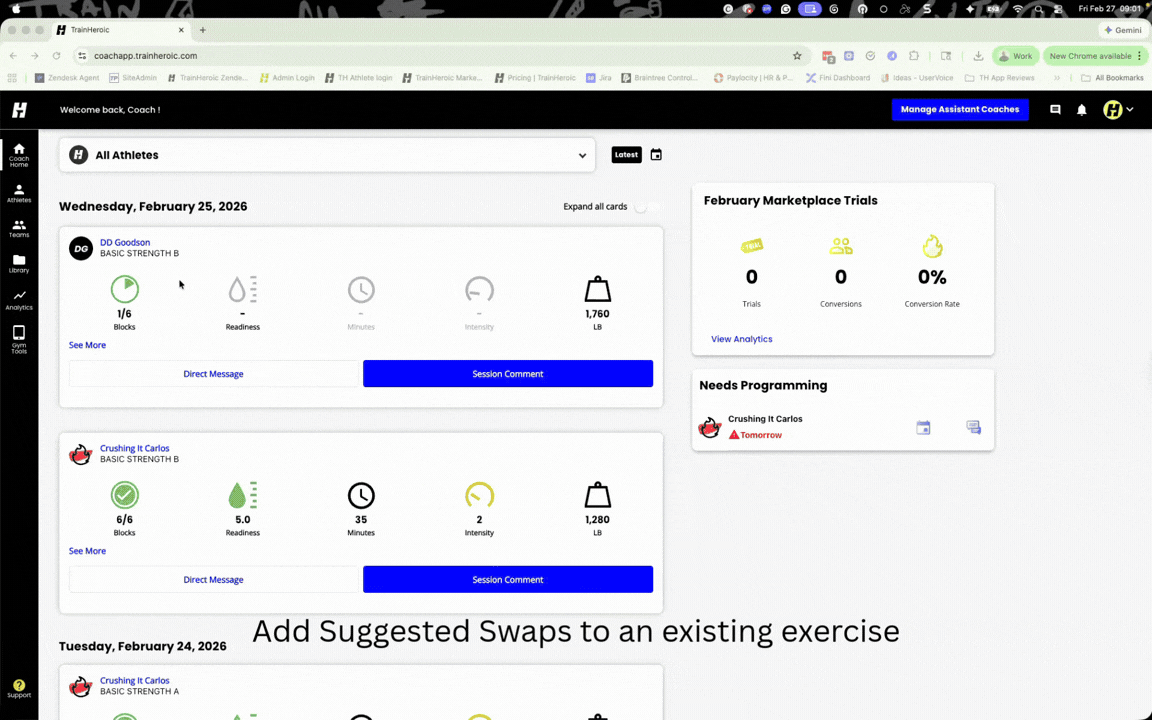The width and height of the screenshot is (1152, 720).
Task: Click the Latest button
Action: point(626,154)
